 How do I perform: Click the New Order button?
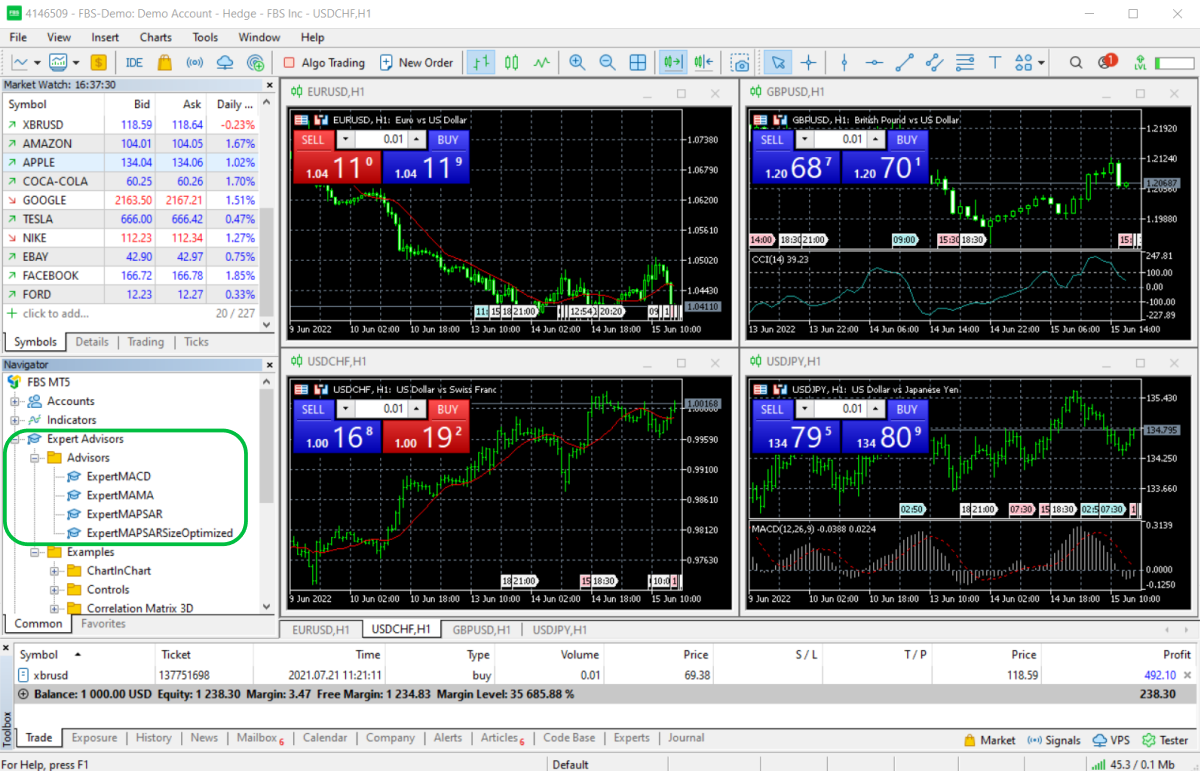tap(416, 62)
